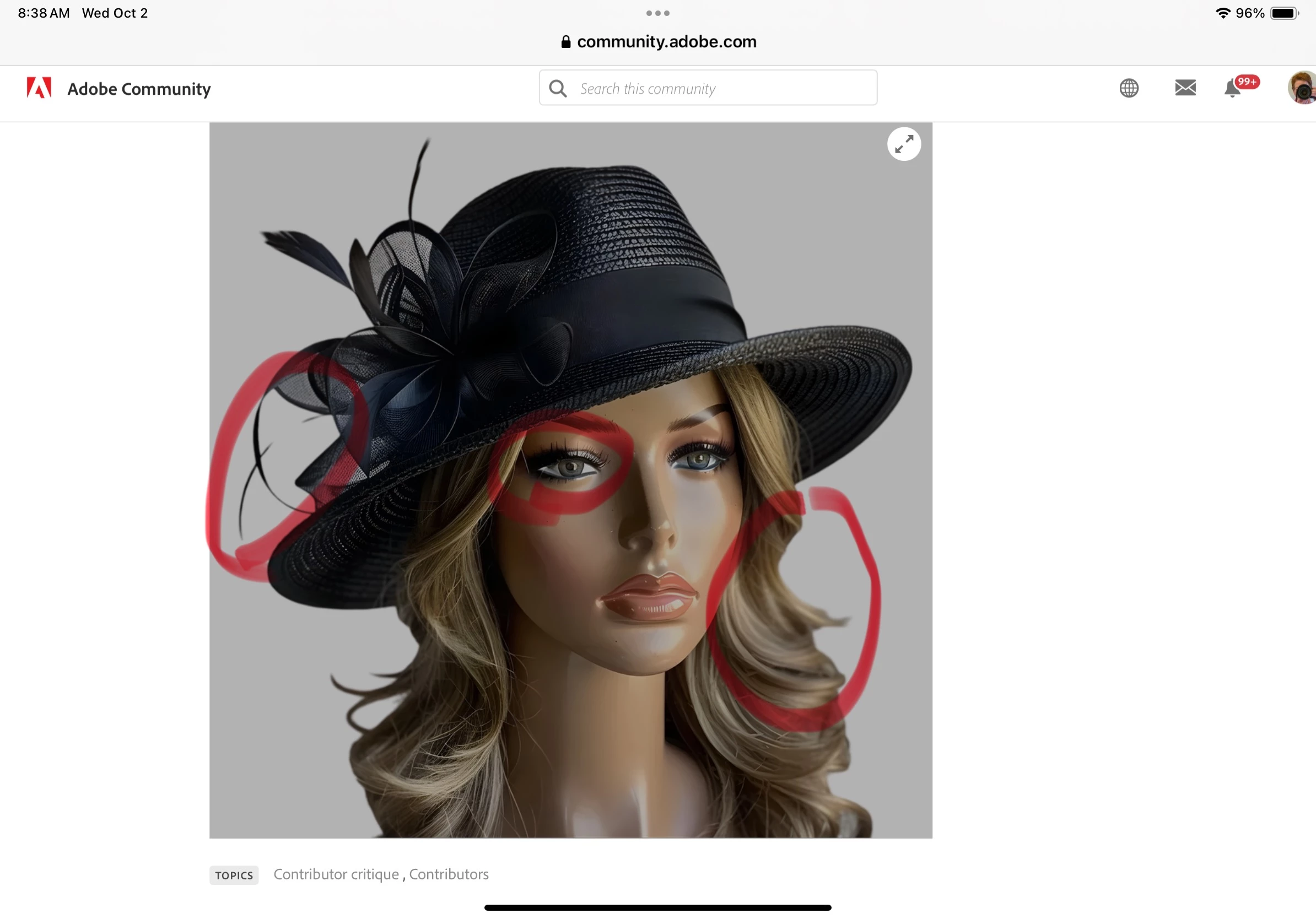
Task: Expand the hat image to fullscreen
Action: [904, 144]
